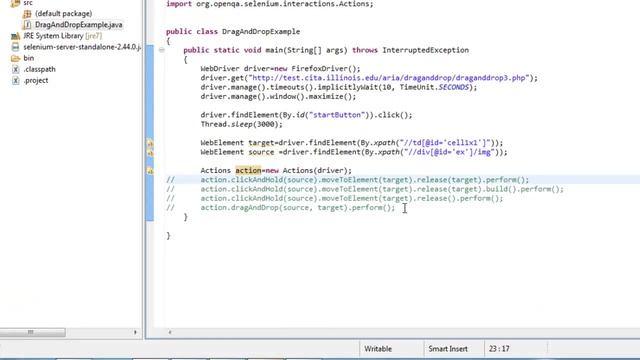Click the highlighted action variable name
The image size is (640, 360).
tap(248, 170)
